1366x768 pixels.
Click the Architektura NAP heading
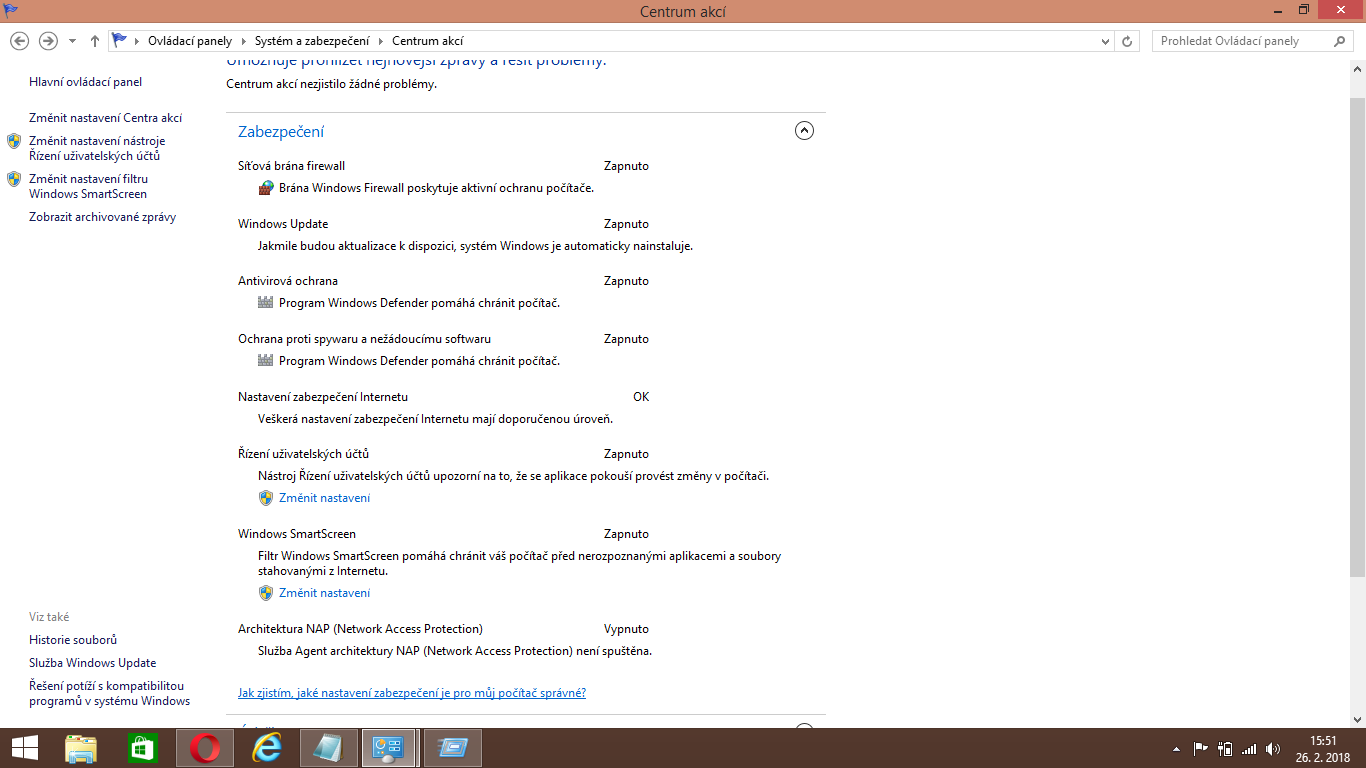click(x=361, y=629)
